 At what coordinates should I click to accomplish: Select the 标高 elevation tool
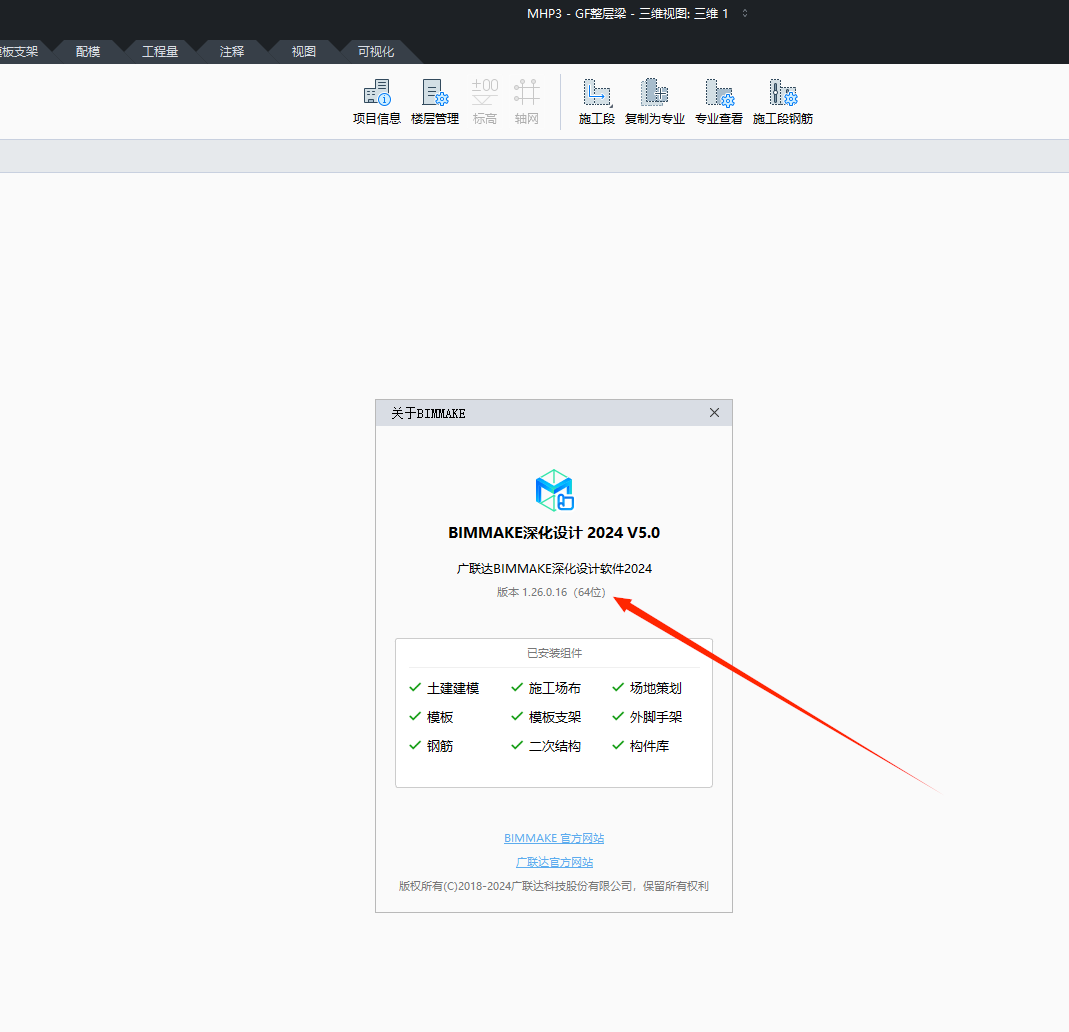coord(485,102)
